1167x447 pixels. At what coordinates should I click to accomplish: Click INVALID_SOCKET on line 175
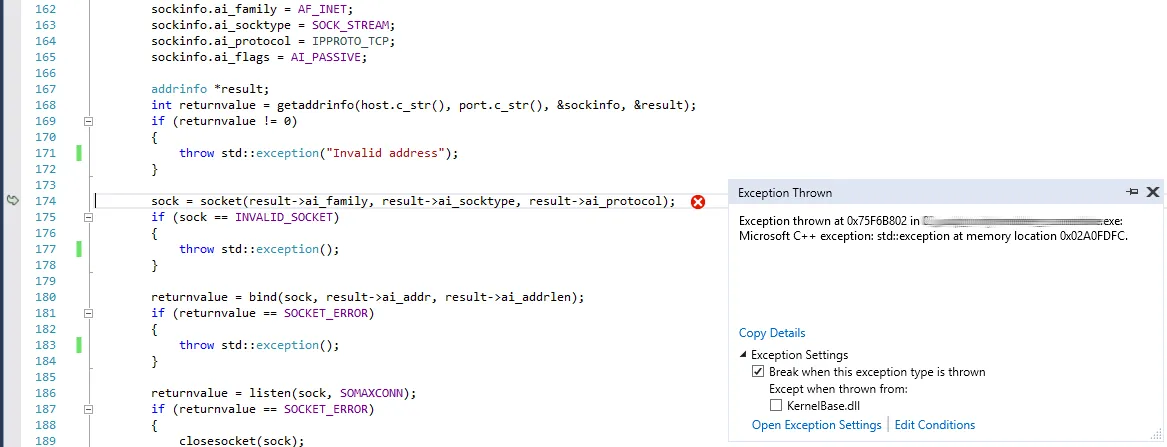coord(284,217)
